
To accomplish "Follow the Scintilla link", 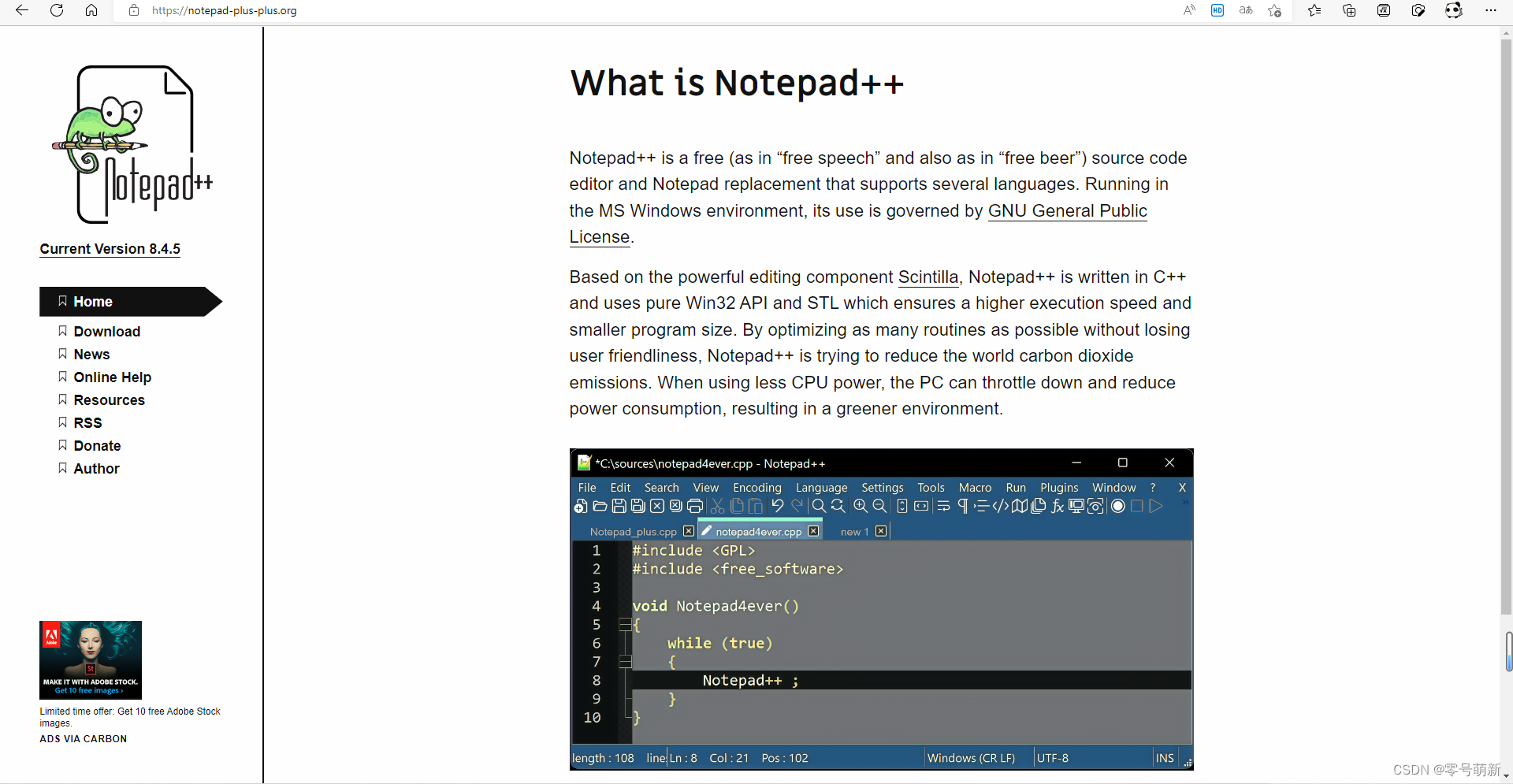I will tap(928, 277).
